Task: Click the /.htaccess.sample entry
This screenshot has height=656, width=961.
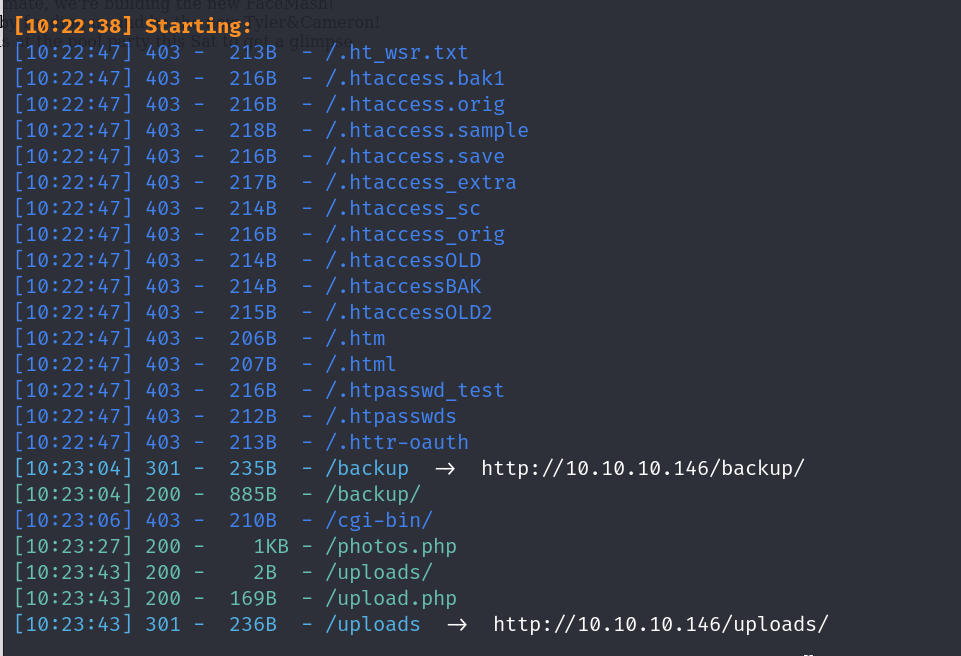Action: click(x=427, y=130)
